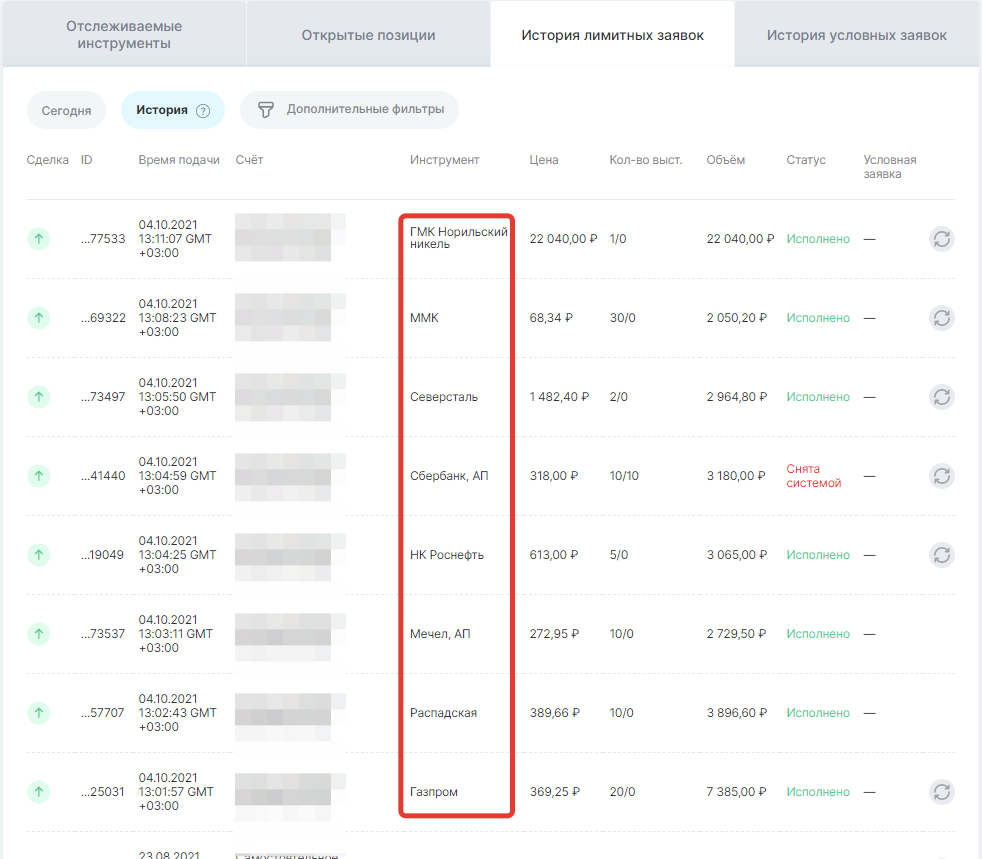
Task: Click repeat-order icon in the Северсталь row
Action: click(941, 397)
